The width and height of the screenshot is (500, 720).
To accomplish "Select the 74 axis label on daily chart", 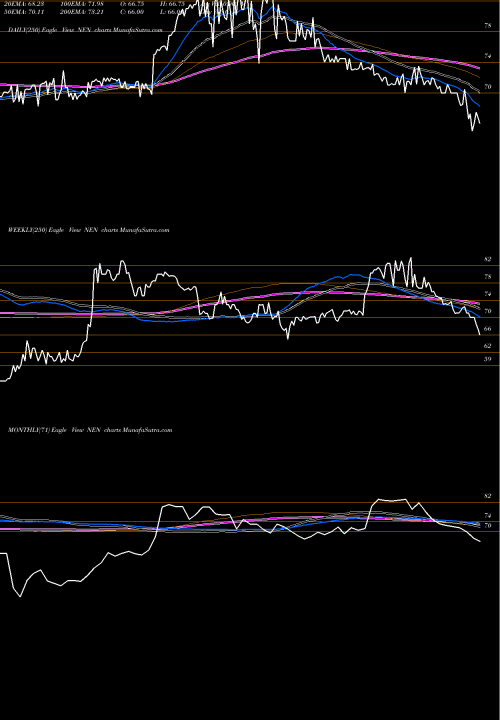I will tap(488, 56).
